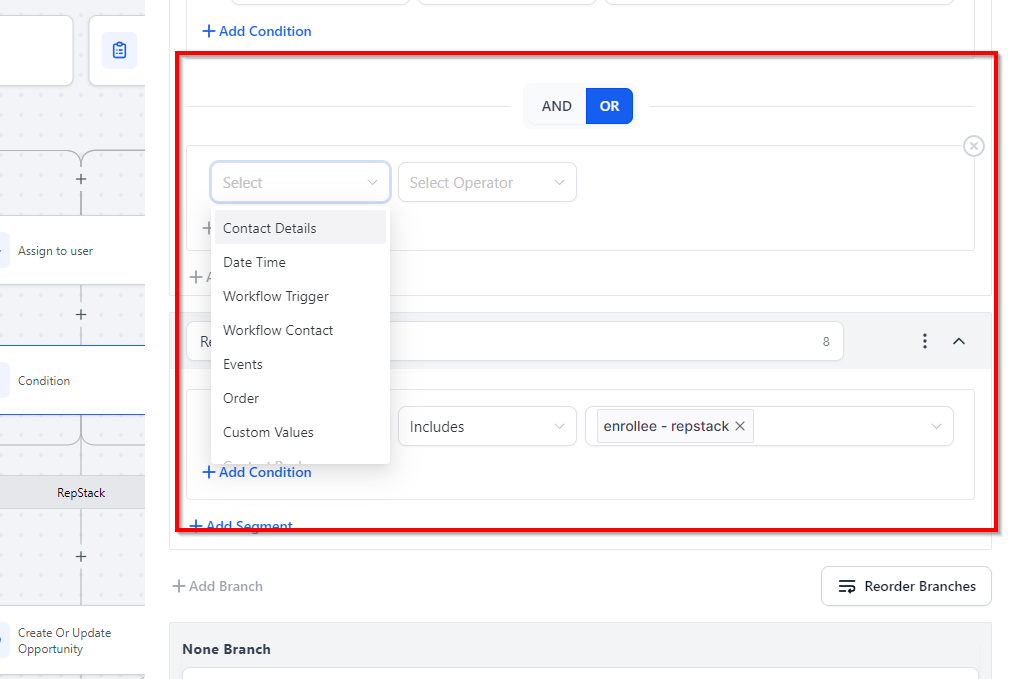
Task: Select the RepStack branch label
Action: coord(72,493)
